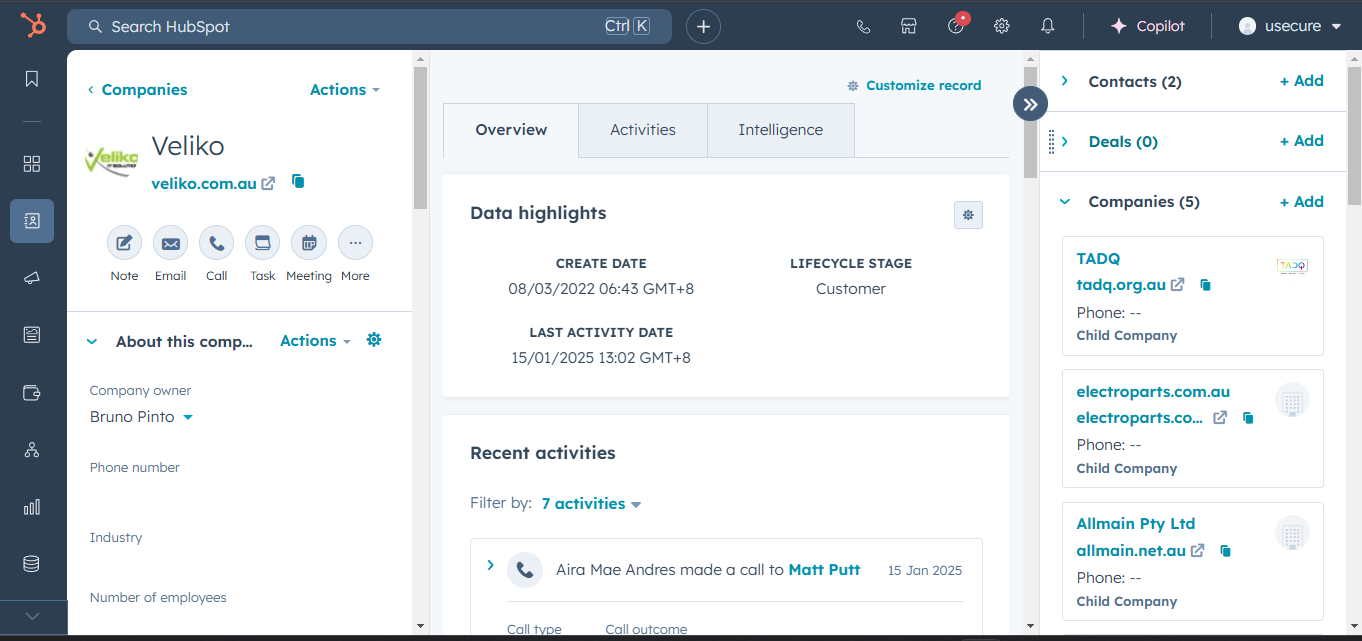Viewport: 1362px width, 641px height.
Task: Open the More actions ellipsis button
Action: click(355, 243)
